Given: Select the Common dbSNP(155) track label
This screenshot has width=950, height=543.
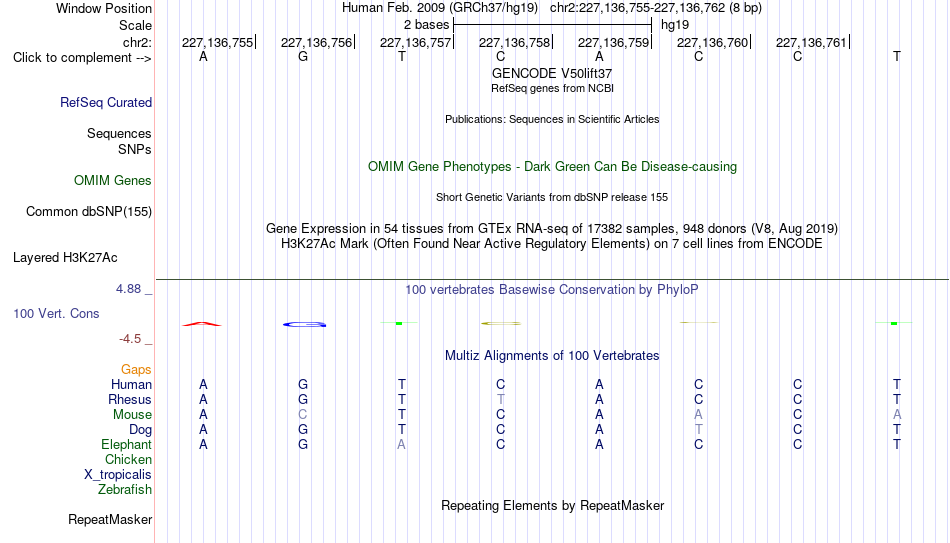Looking at the screenshot, I should pos(89,212).
